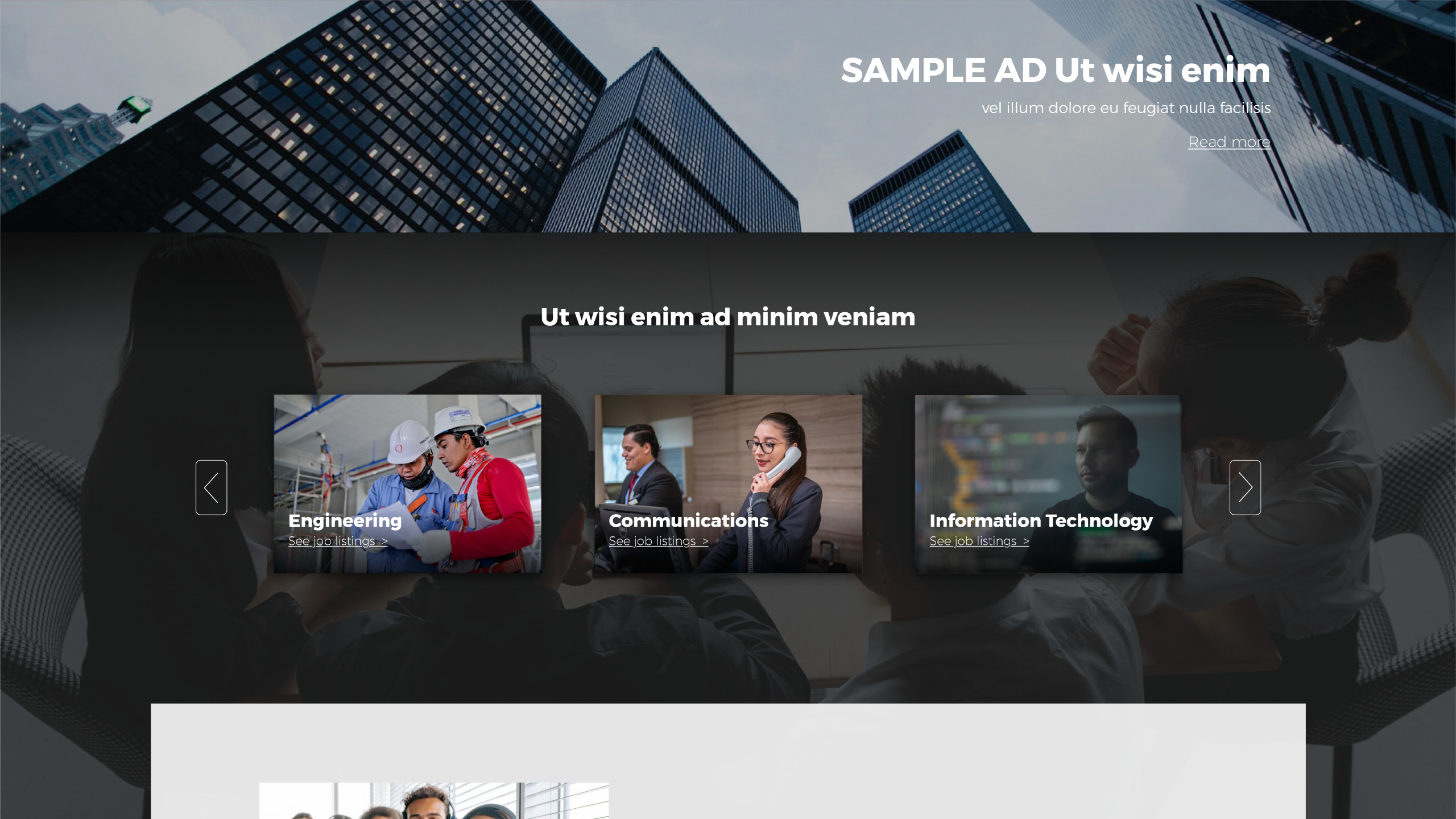This screenshot has height=819, width=1456.
Task: Open the Read more link
Action: coord(1229,142)
